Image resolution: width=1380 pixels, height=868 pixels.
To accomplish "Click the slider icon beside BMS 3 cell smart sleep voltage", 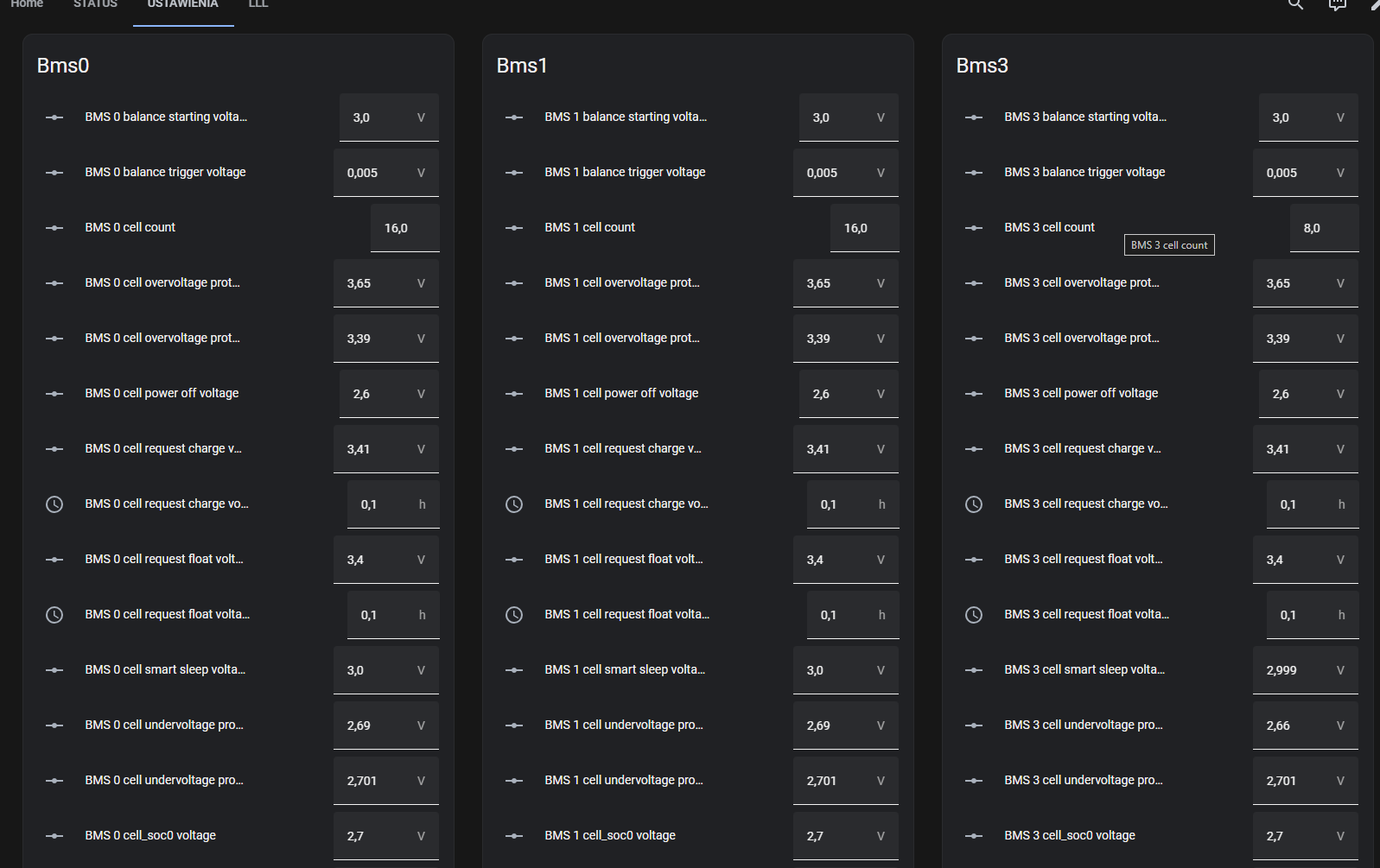I will pyautogui.click(x=974, y=670).
